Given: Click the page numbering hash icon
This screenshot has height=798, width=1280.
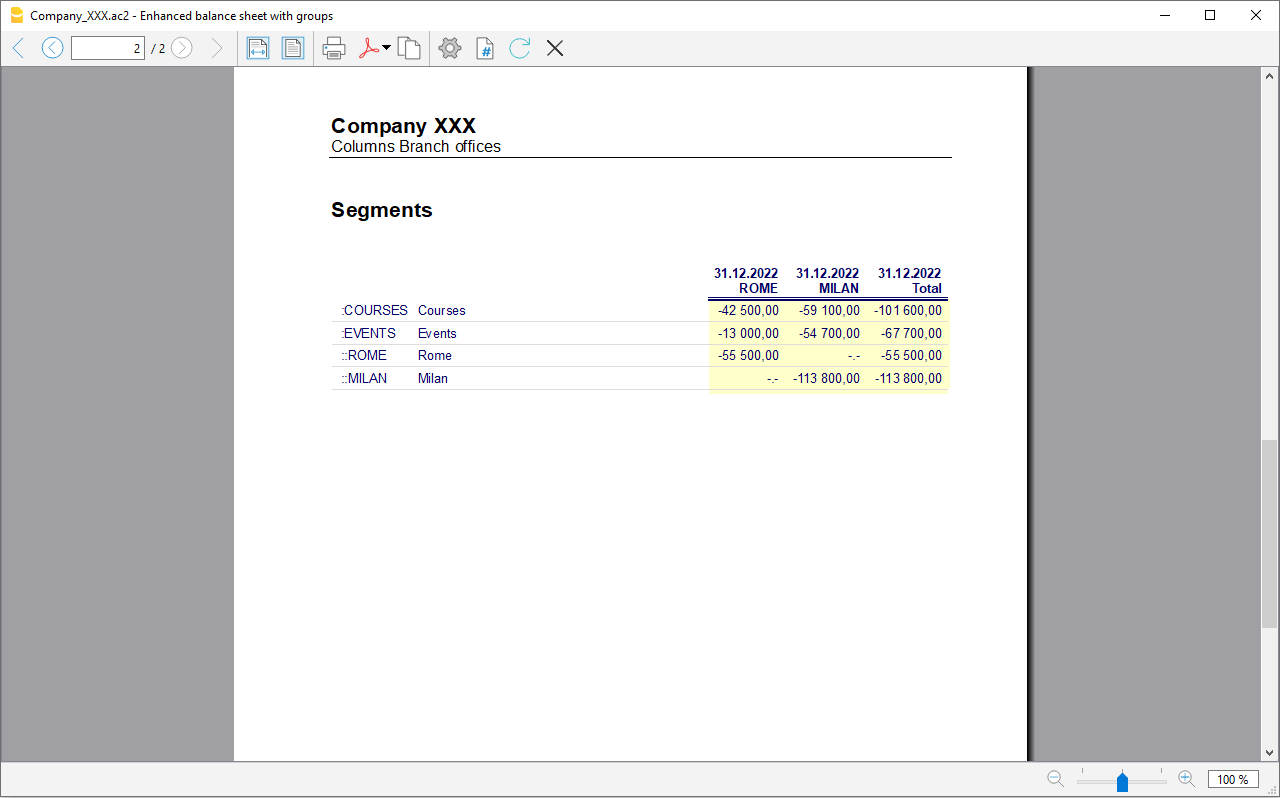Looking at the screenshot, I should (x=485, y=48).
